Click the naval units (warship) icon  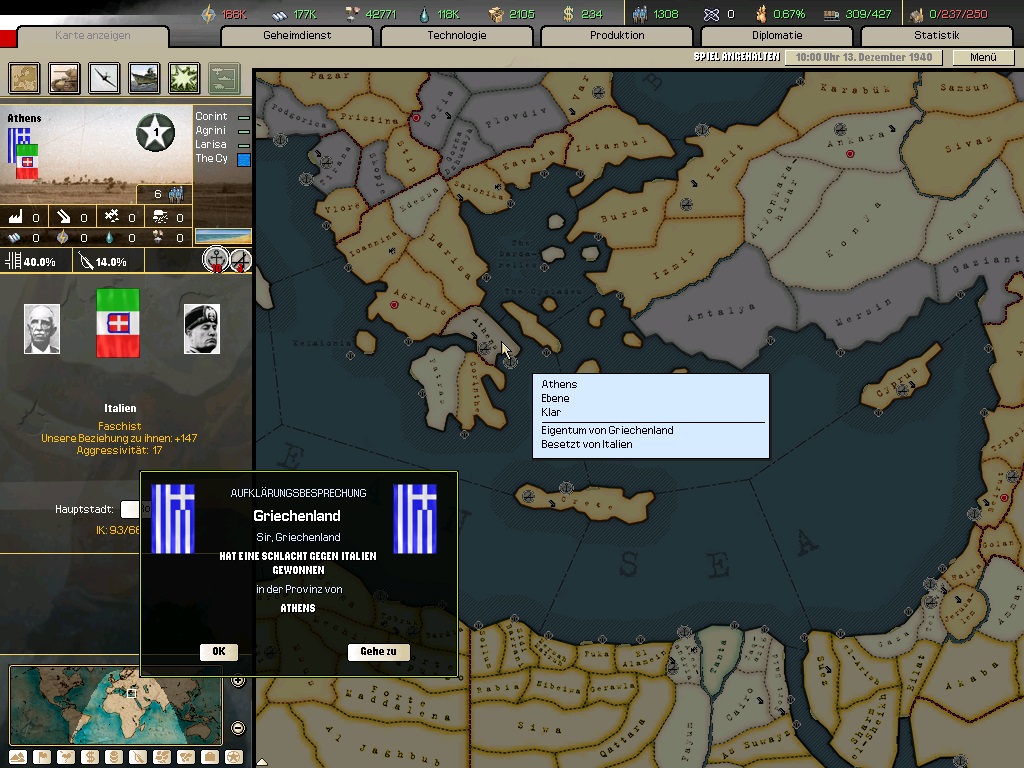pyautogui.click(x=145, y=77)
